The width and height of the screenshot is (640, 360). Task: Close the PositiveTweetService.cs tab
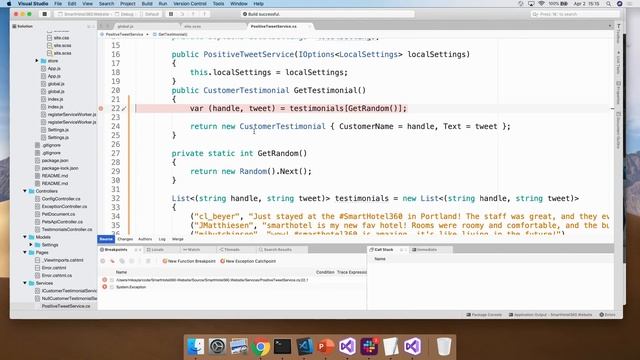[x=309, y=26]
